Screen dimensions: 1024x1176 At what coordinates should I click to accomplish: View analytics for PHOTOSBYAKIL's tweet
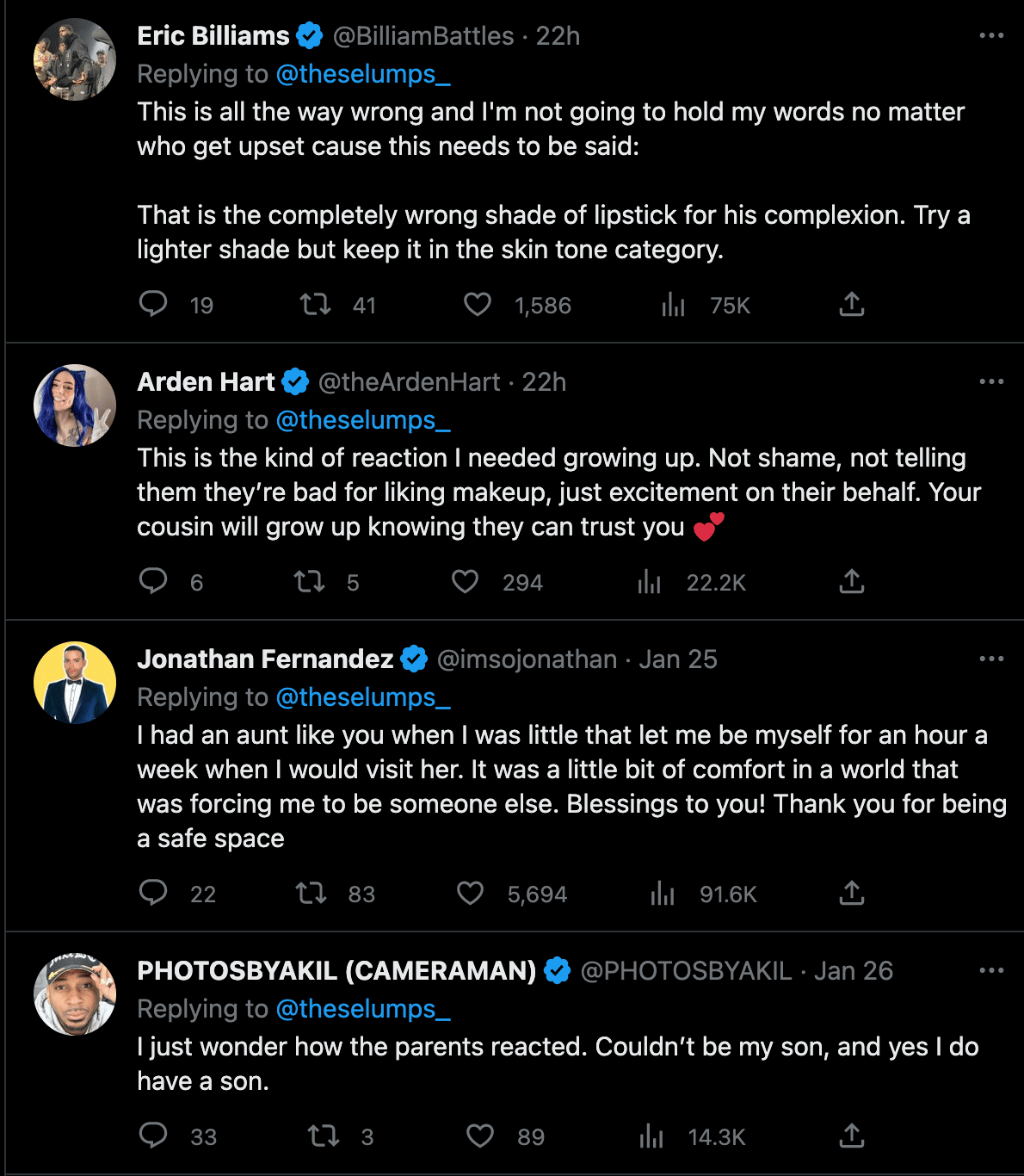coord(651,1136)
